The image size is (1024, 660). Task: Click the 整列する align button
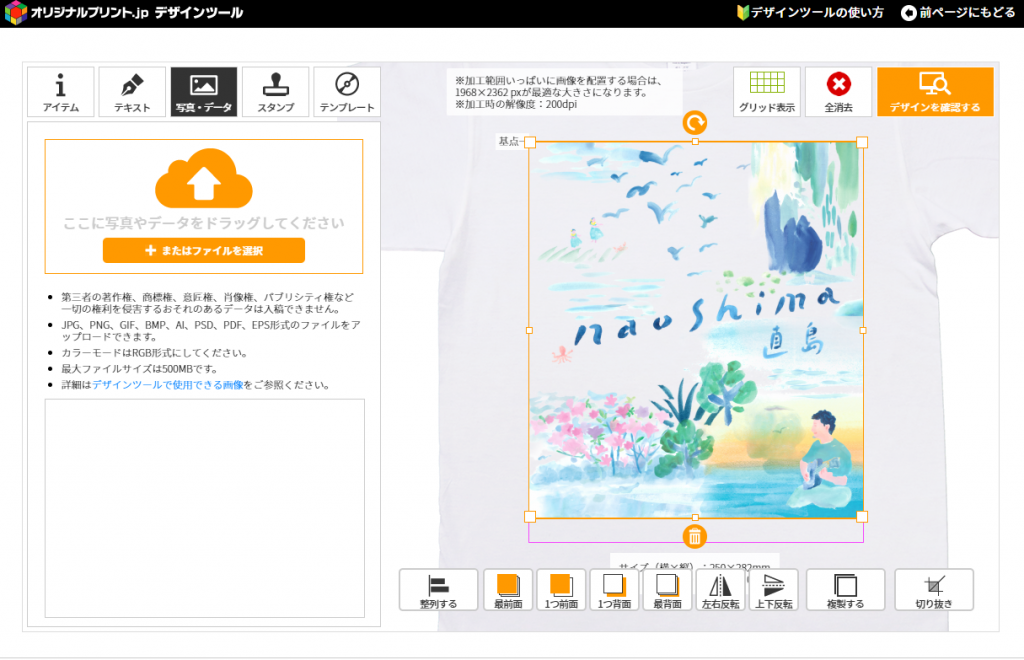click(438, 590)
